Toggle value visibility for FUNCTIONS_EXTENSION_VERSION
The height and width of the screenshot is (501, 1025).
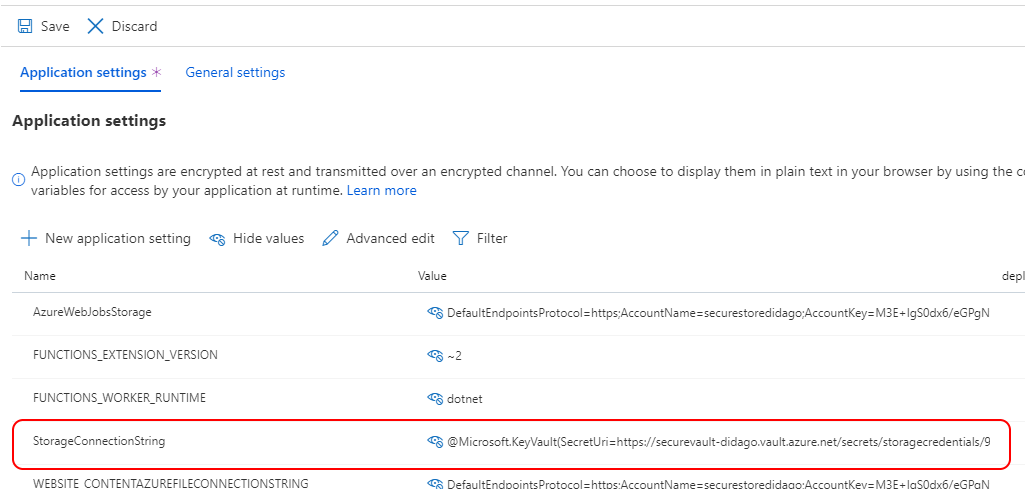click(x=435, y=355)
